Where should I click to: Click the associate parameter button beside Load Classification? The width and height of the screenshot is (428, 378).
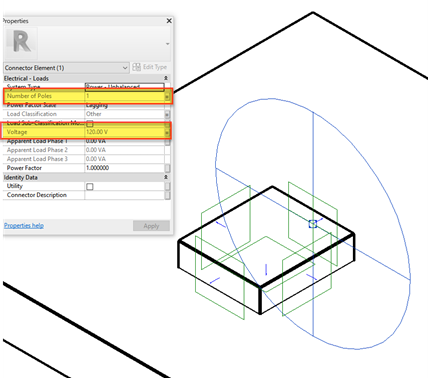167,114
